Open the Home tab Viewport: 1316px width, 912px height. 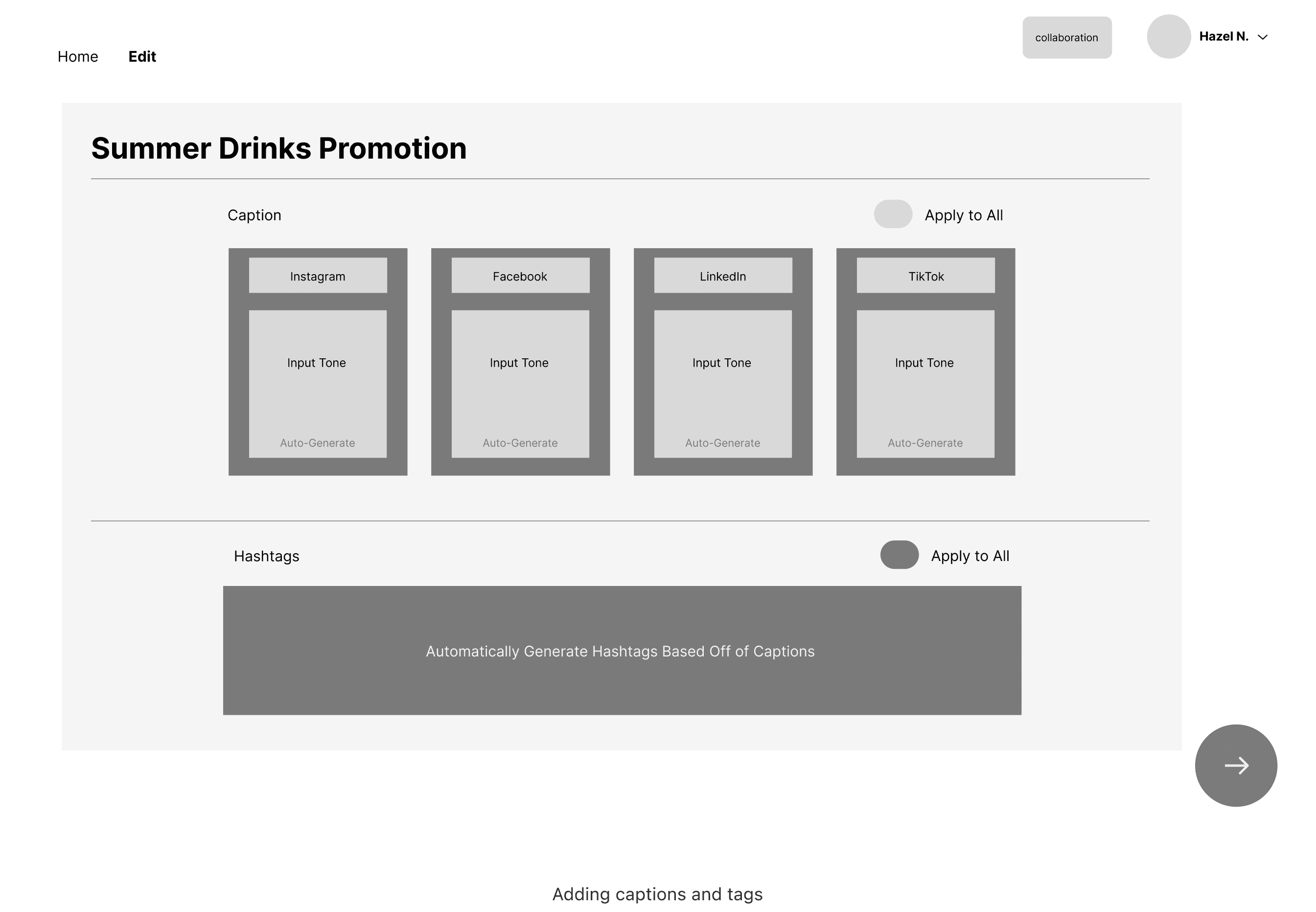[78, 57]
